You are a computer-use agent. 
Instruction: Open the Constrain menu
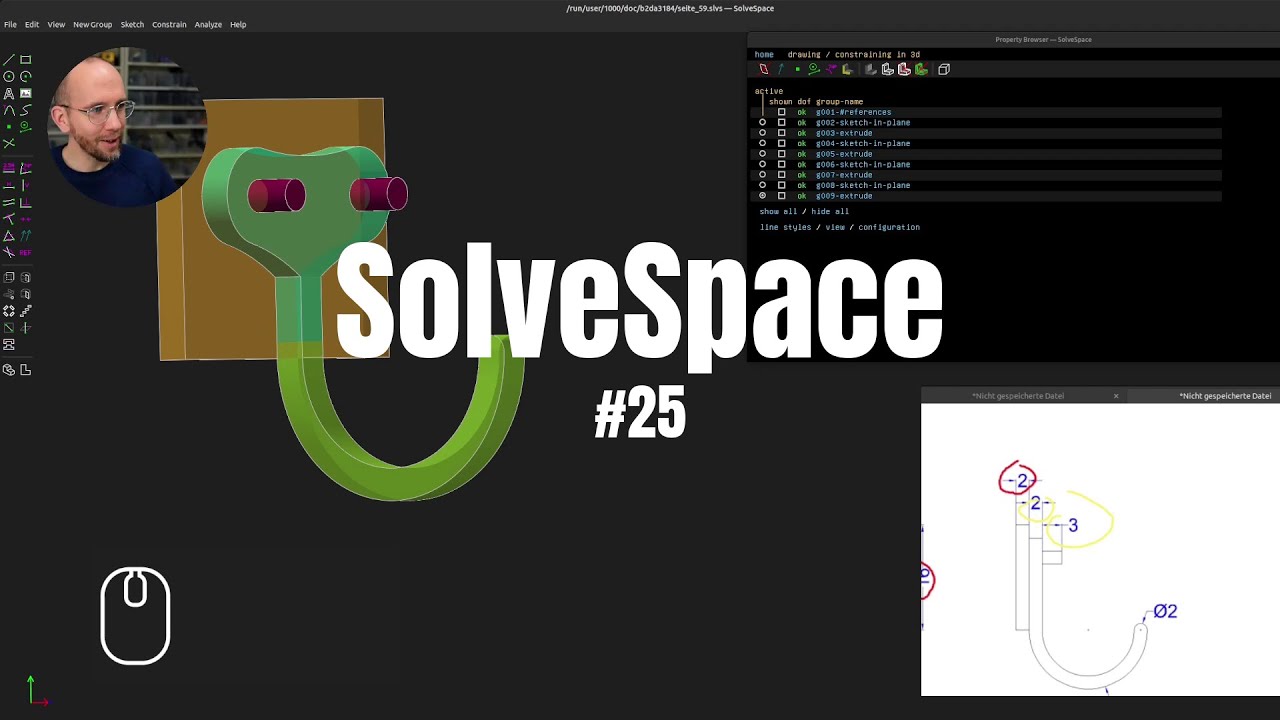[x=169, y=24]
